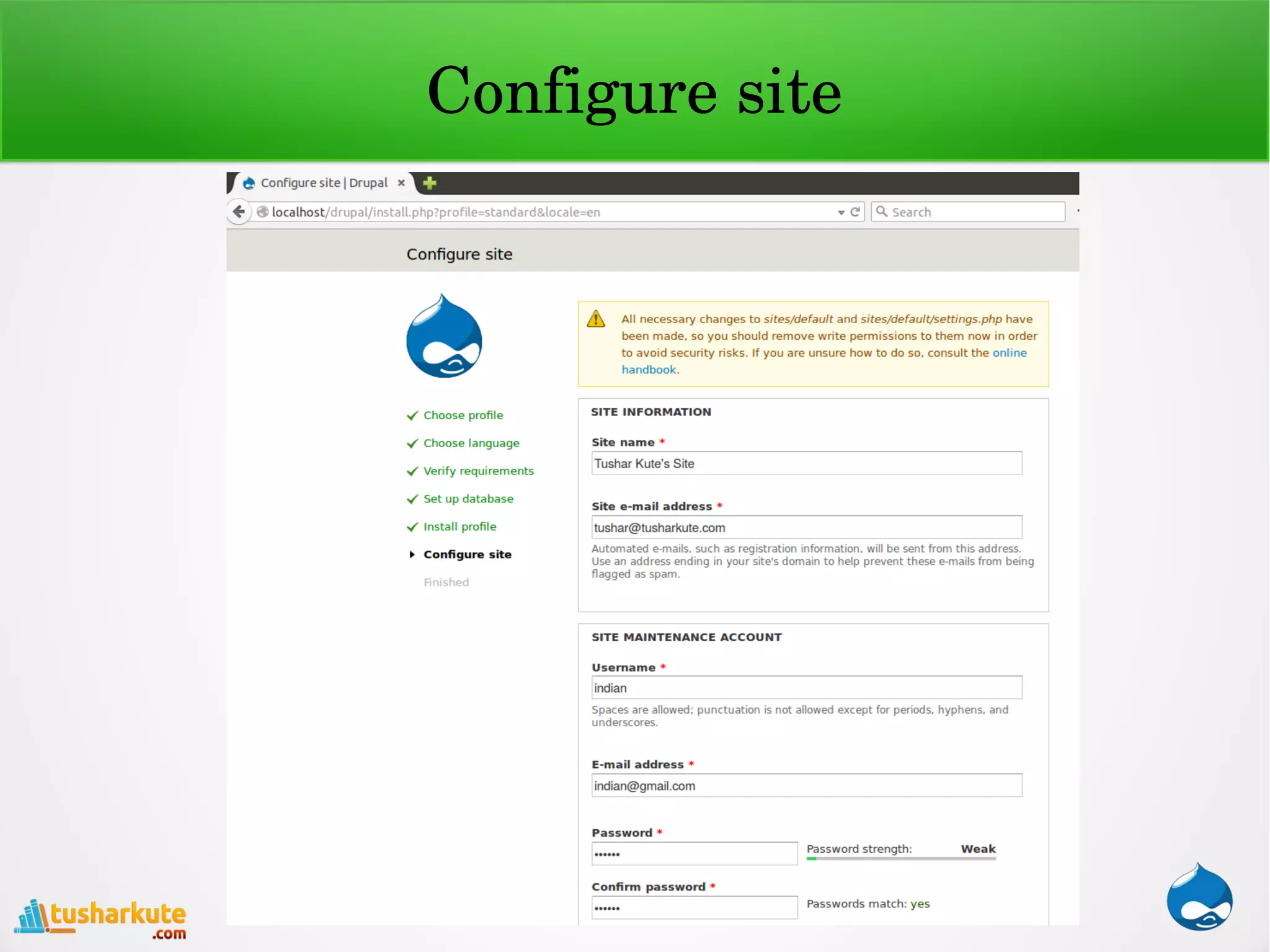Screen dimensions: 1270x952
Task: Click the checkmark beside Choose profile
Action: click(x=412, y=416)
